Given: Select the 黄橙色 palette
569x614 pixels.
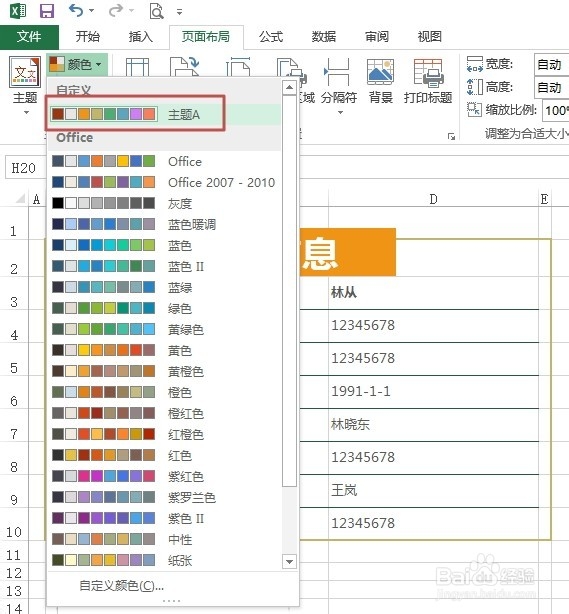Looking at the screenshot, I should click(164, 372).
